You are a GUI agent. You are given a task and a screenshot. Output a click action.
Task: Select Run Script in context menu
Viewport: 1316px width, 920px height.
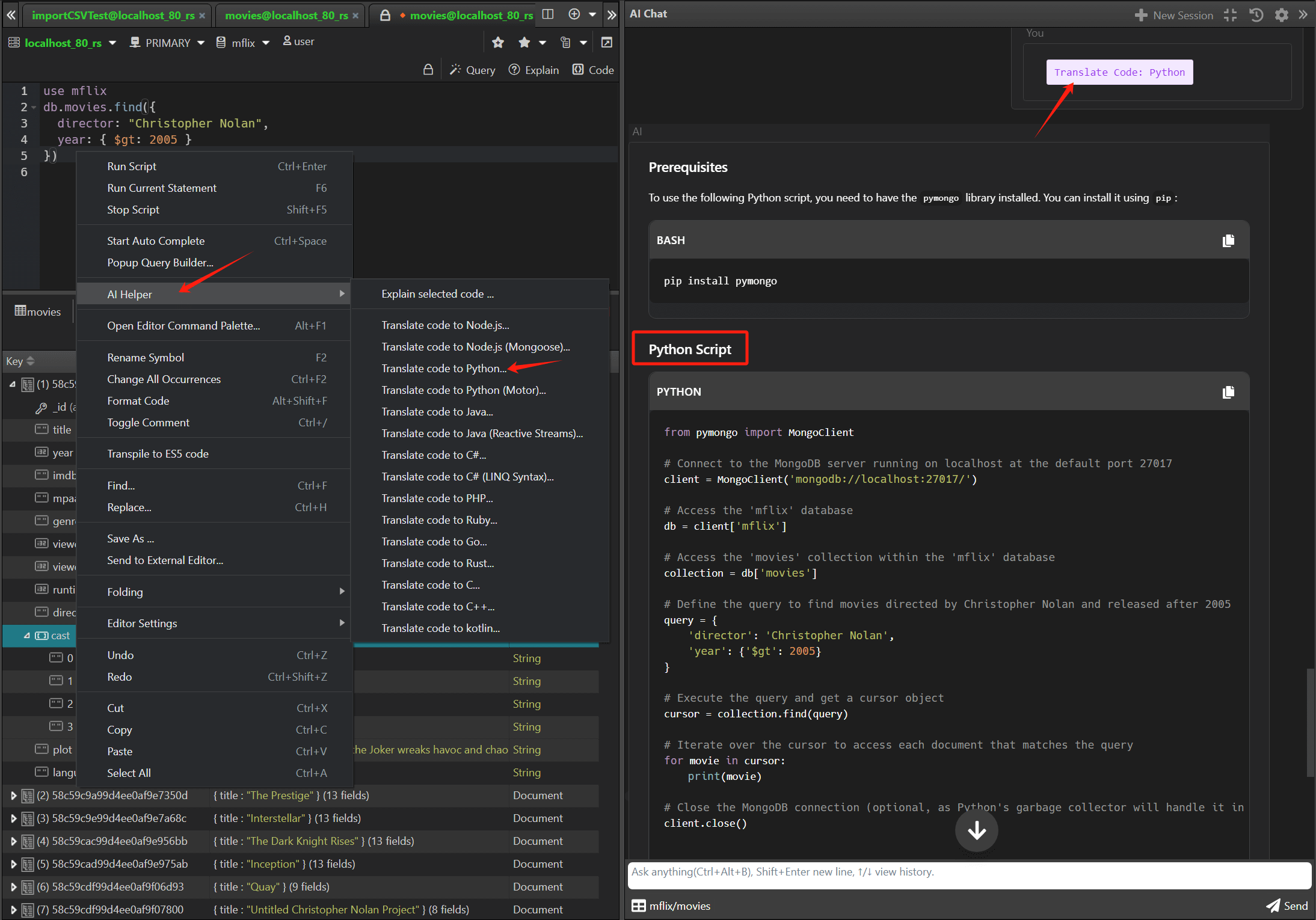pyautogui.click(x=215, y=167)
